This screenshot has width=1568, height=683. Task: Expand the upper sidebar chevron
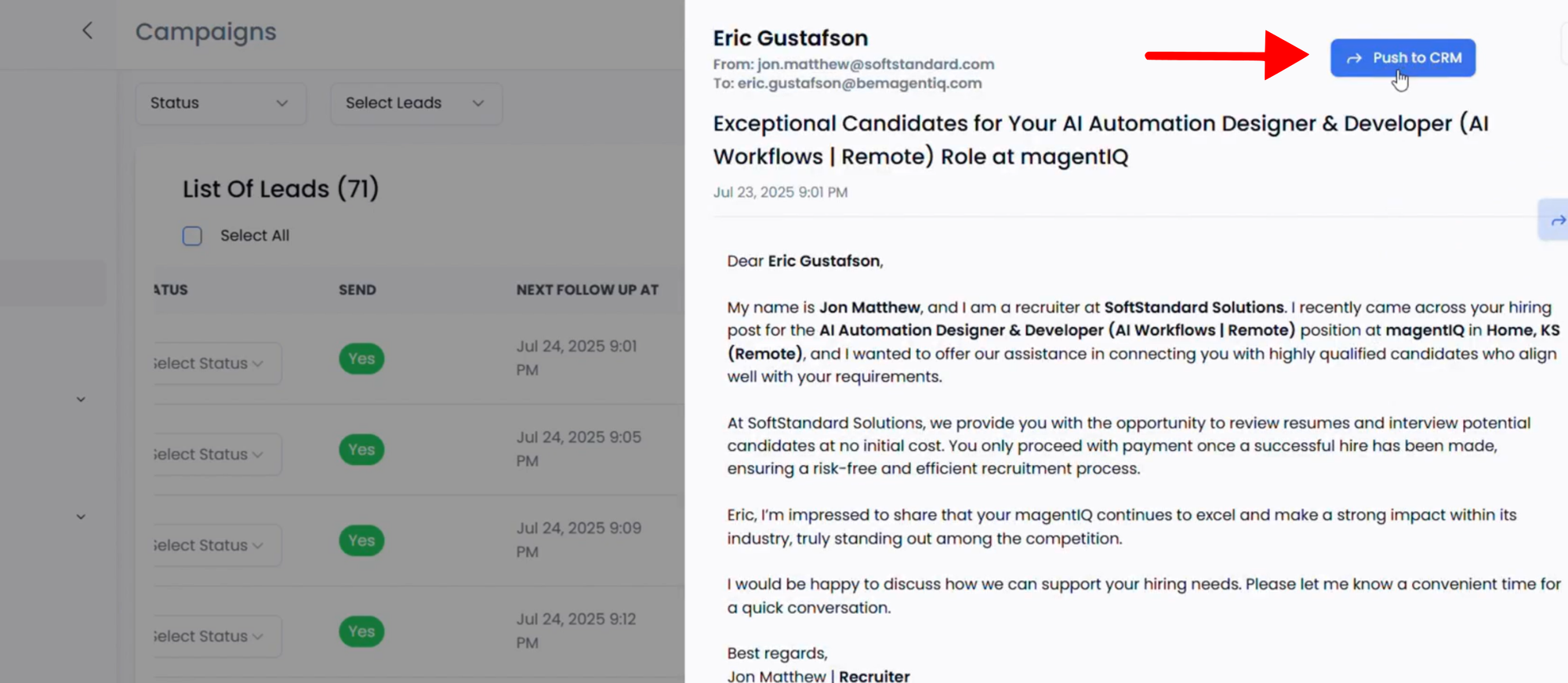[81, 400]
